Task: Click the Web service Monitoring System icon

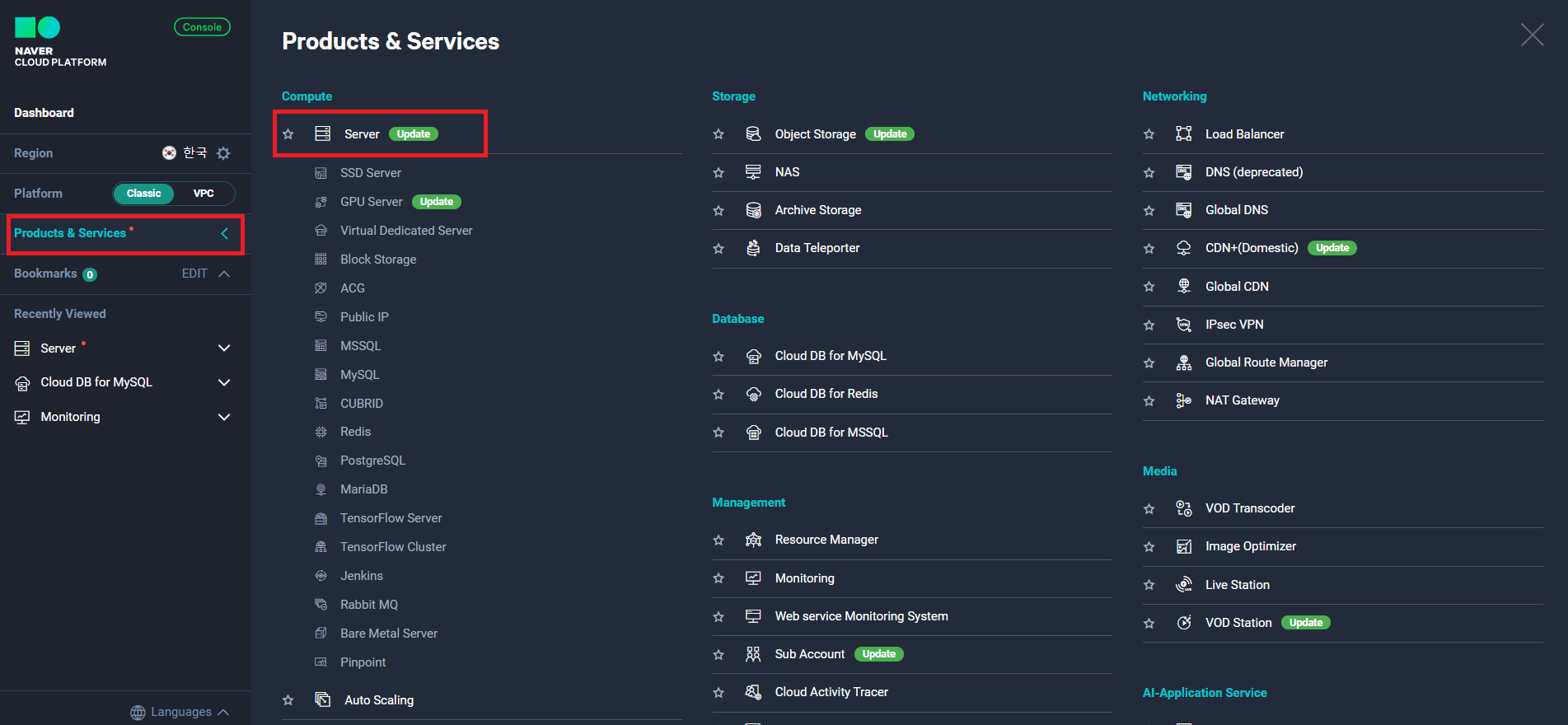Action: coord(753,616)
